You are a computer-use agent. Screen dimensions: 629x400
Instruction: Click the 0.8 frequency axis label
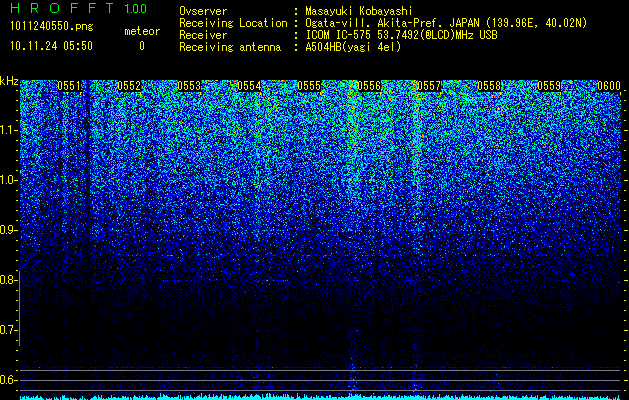[x=9, y=280]
